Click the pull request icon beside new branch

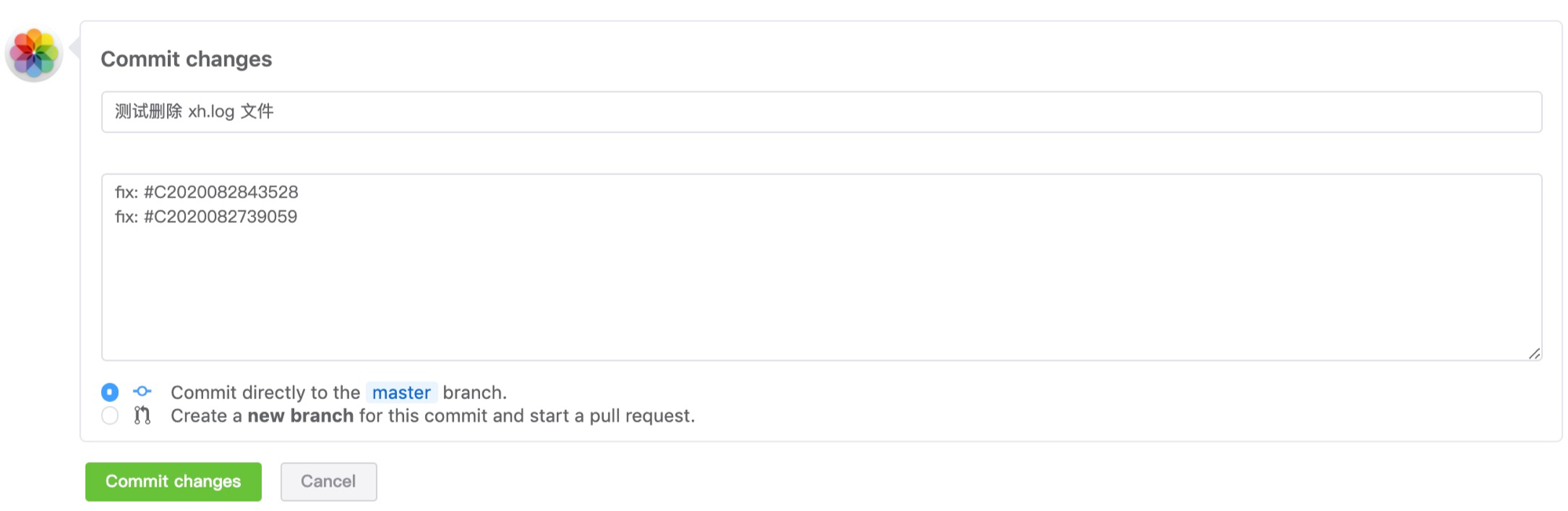pos(142,415)
